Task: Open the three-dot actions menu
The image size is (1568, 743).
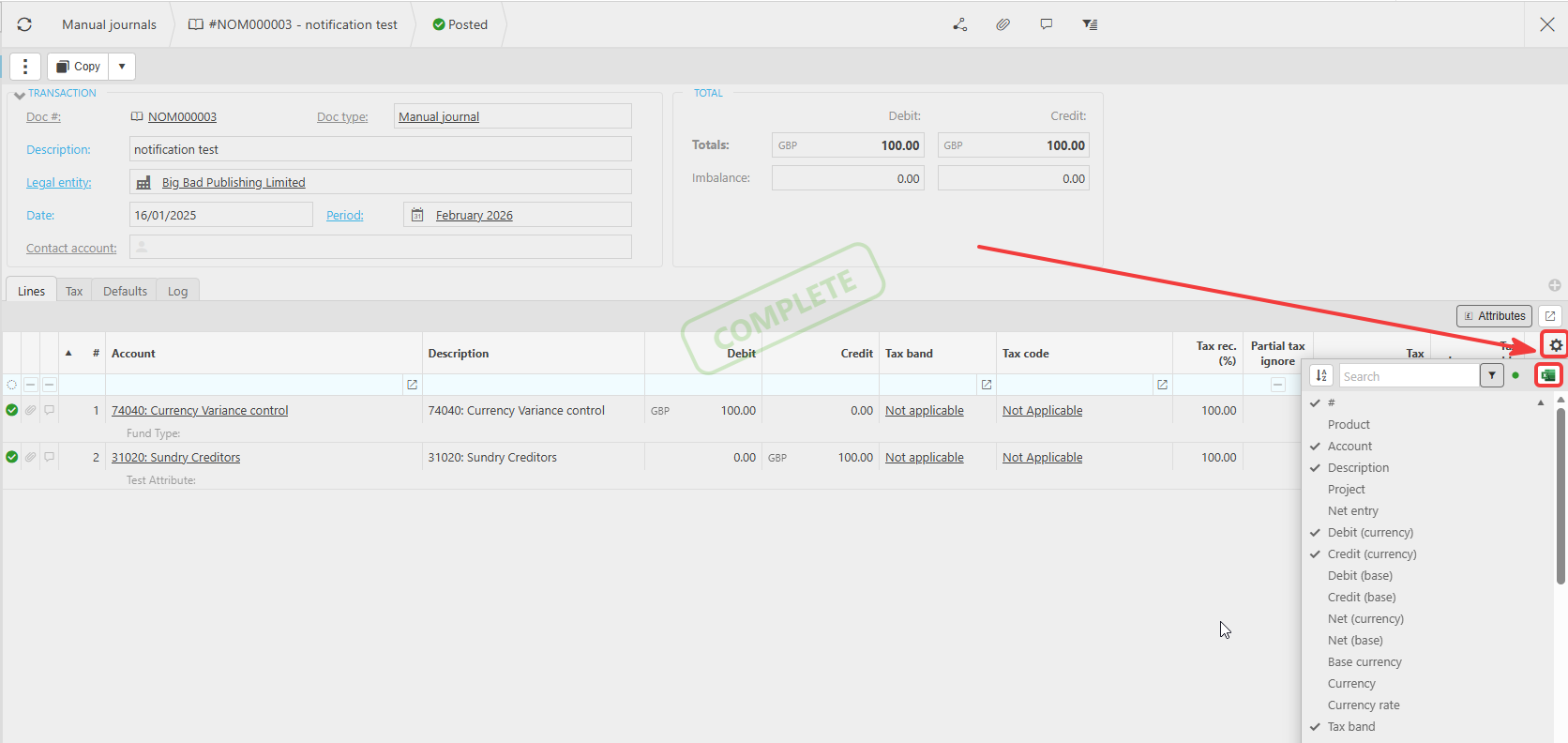Action: [25, 67]
